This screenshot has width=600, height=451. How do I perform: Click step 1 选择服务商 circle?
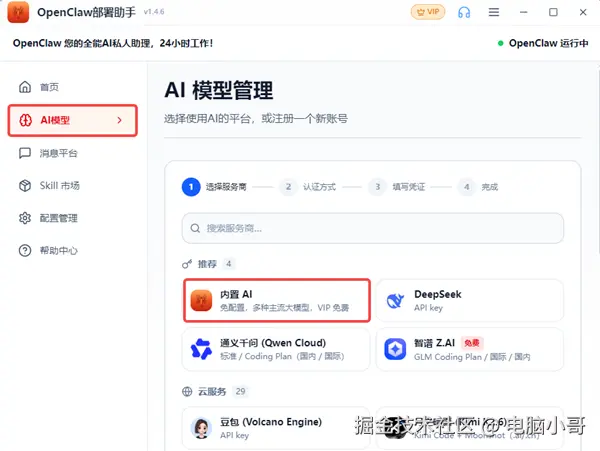[191, 187]
